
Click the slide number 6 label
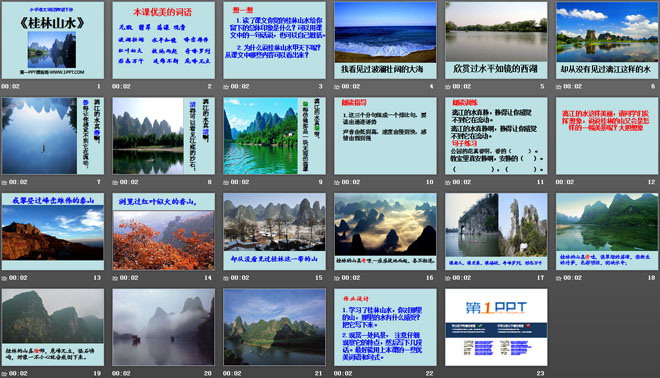point(653,87)
